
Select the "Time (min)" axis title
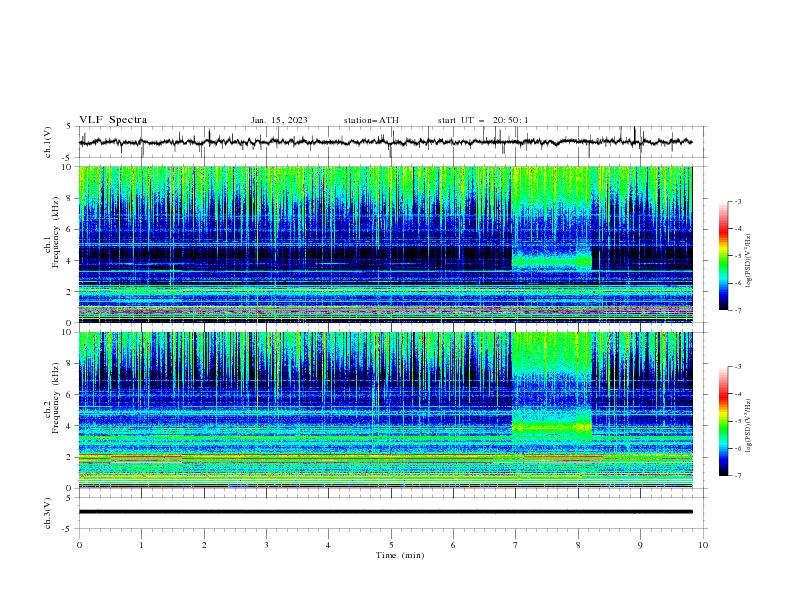tap(400, 555)
